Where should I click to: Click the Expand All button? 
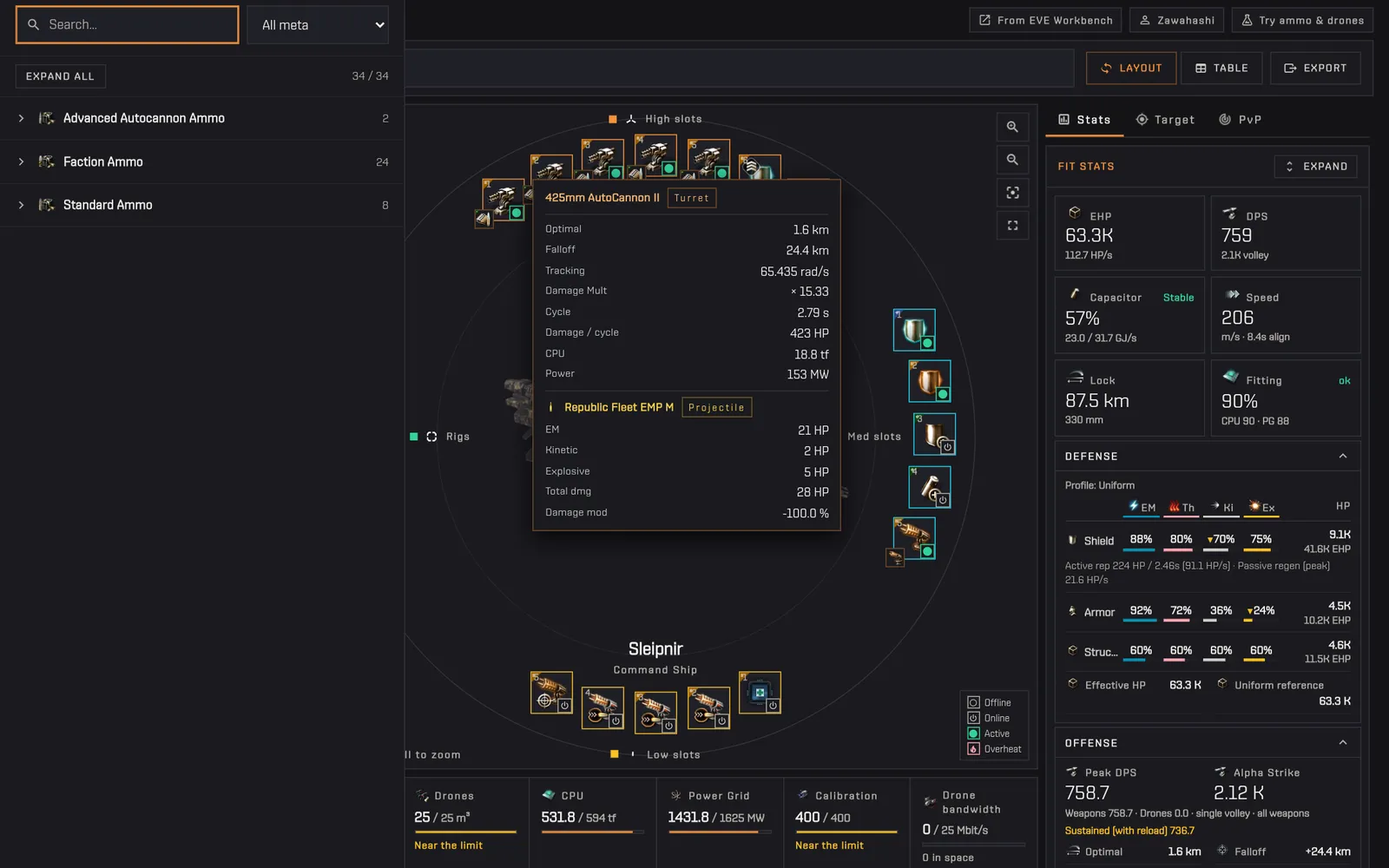60,76
